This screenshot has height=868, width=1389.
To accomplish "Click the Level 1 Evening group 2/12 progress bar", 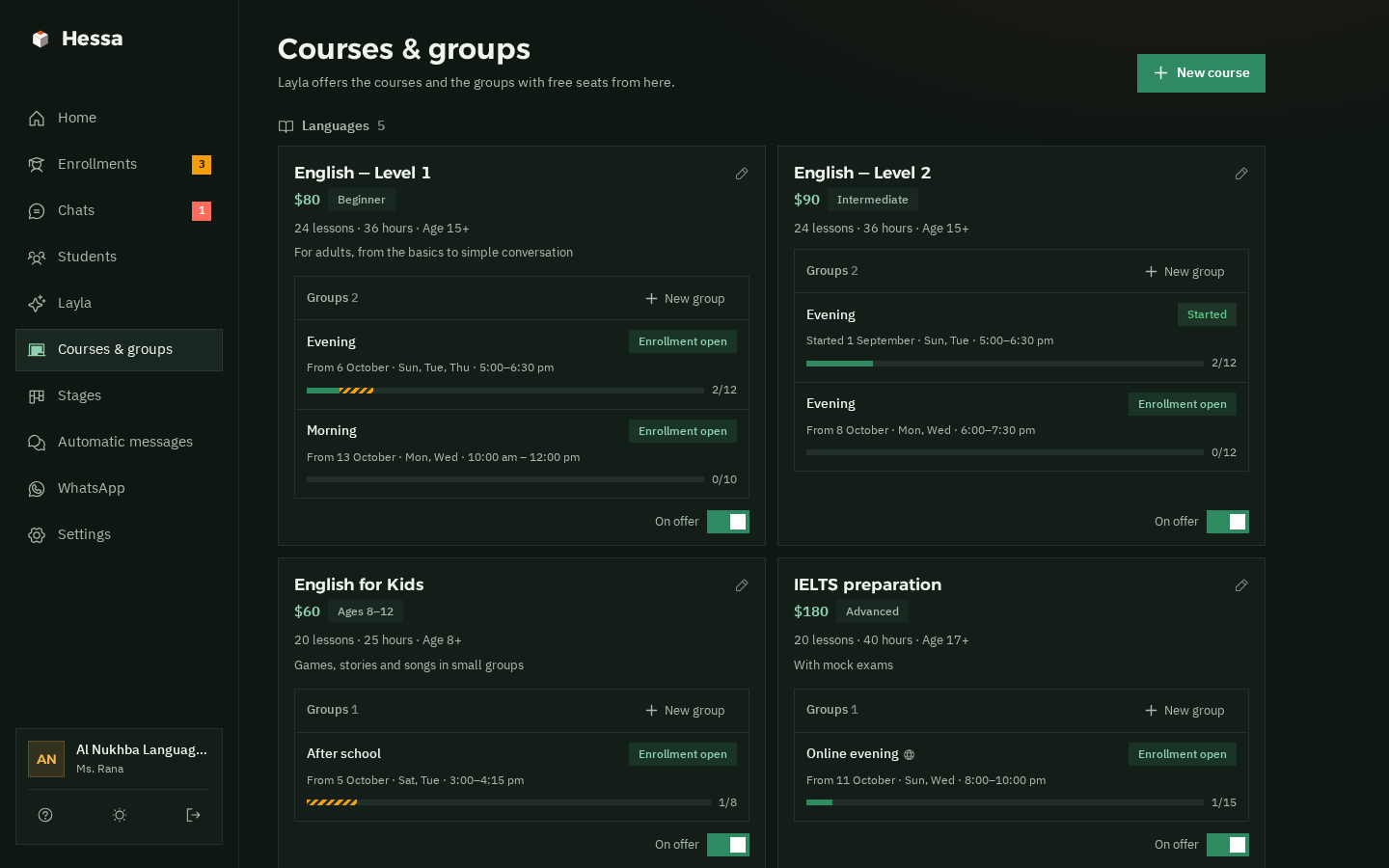I will 505,391.
